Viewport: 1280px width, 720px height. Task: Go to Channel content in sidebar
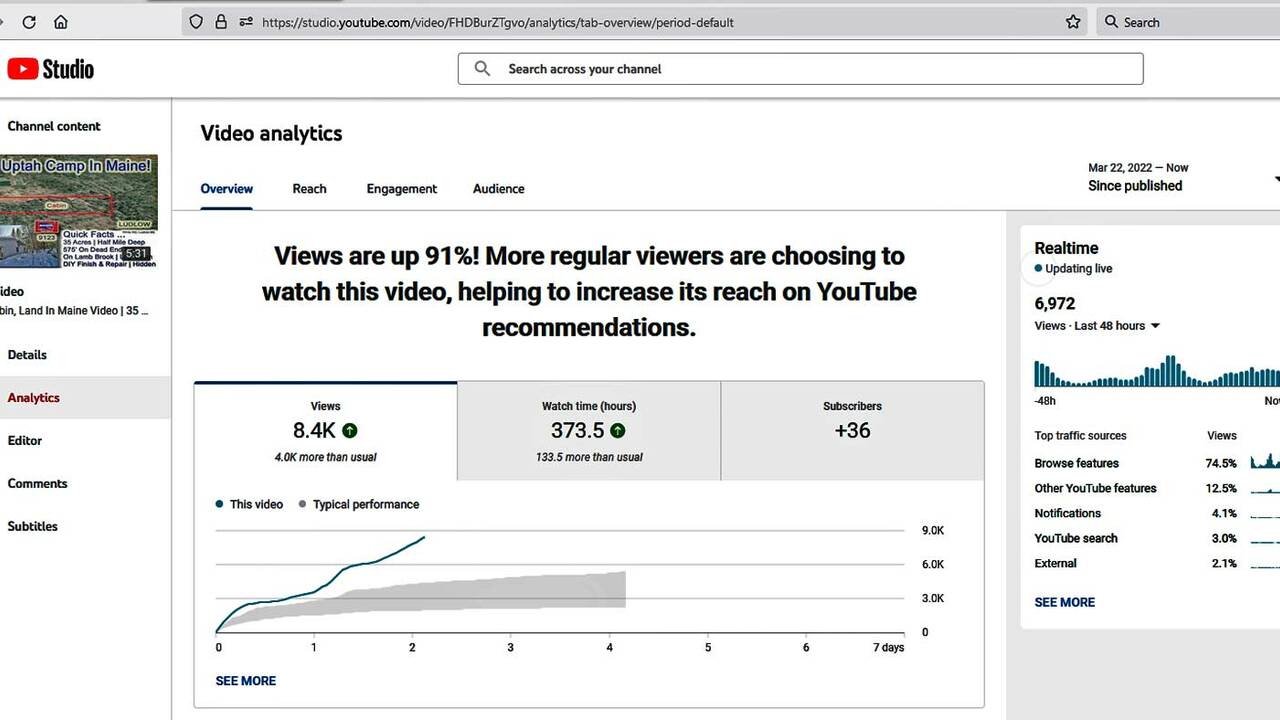pos(54,126)
